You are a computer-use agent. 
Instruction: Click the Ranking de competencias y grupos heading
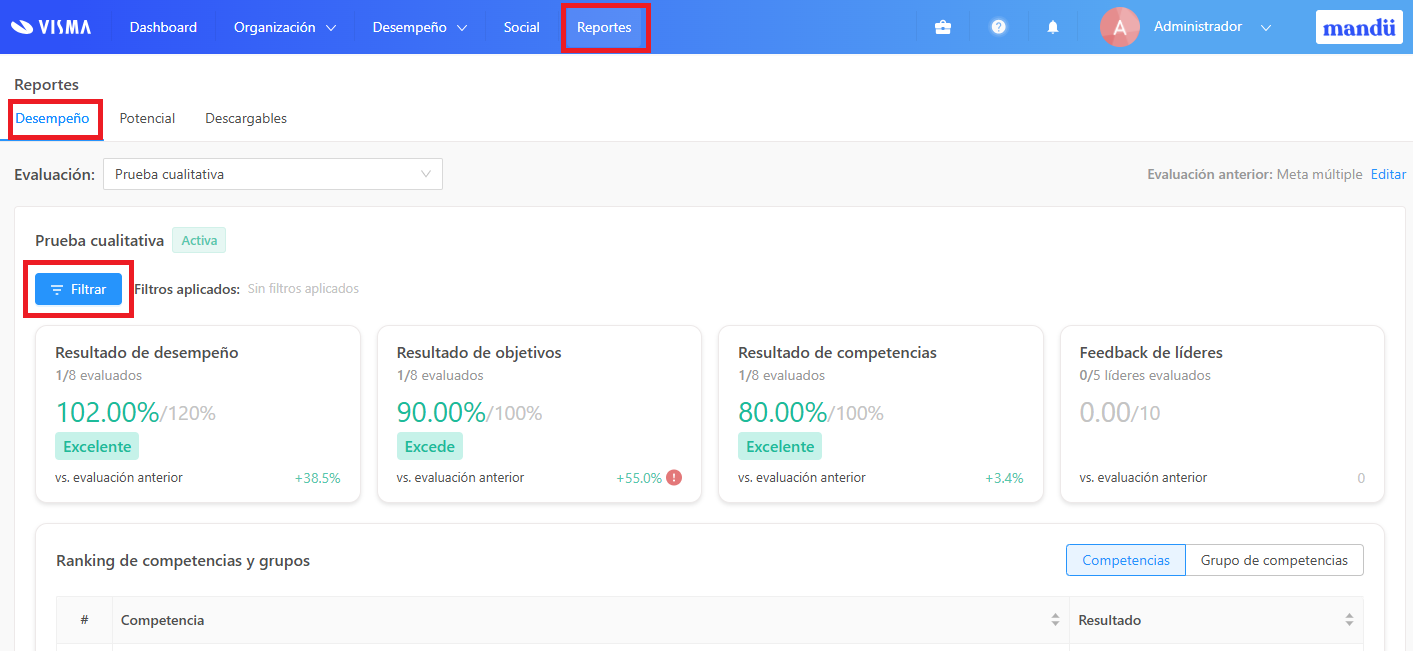[183, 561]
